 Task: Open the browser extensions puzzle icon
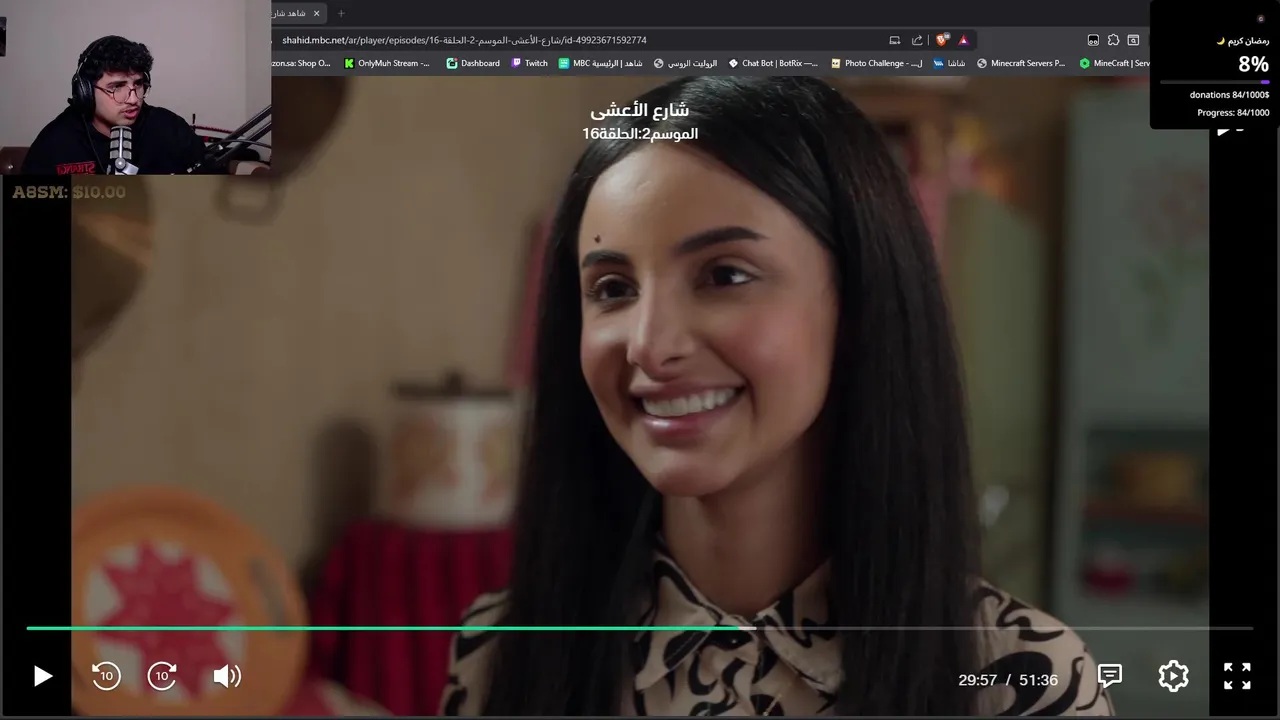(x=1113, y=40)
